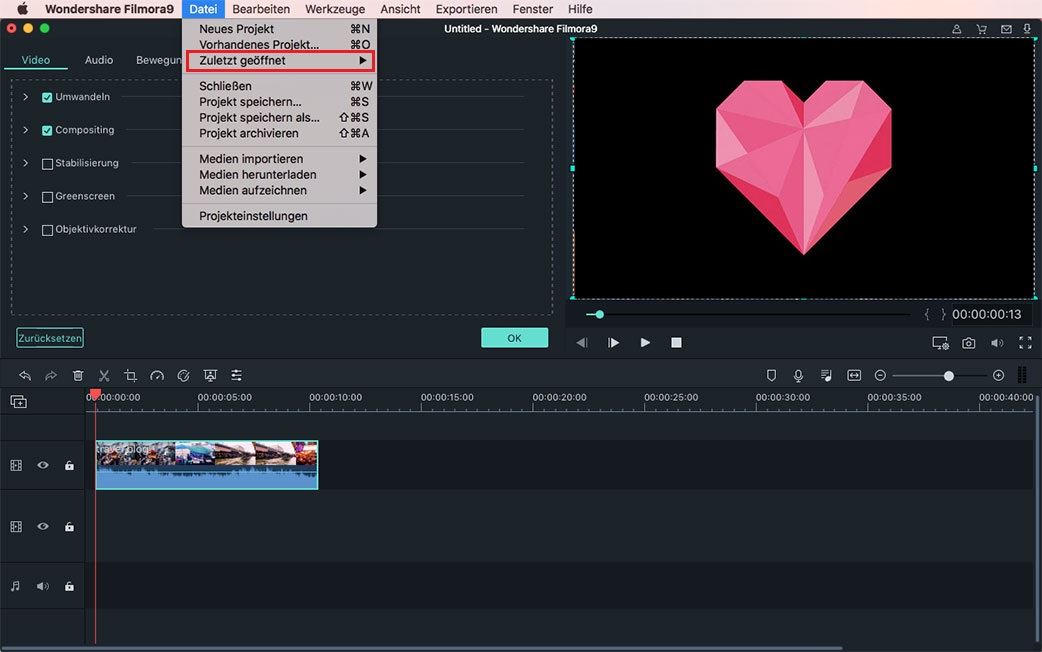Click the play-frame step button
The width and height of the screenshot is (1042, 652).
(x=613, y=343)
